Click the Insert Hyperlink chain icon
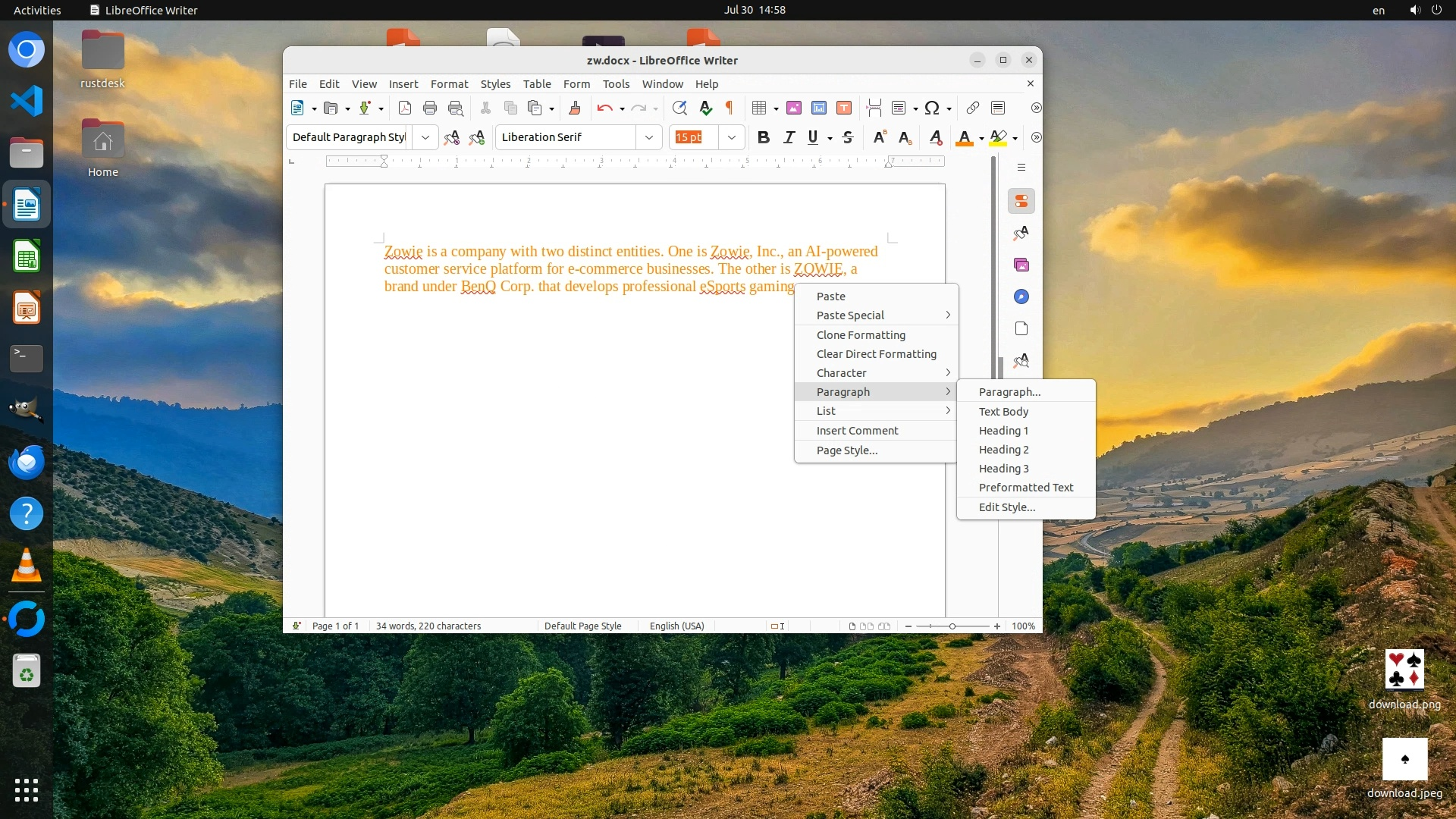 [972, 108]
